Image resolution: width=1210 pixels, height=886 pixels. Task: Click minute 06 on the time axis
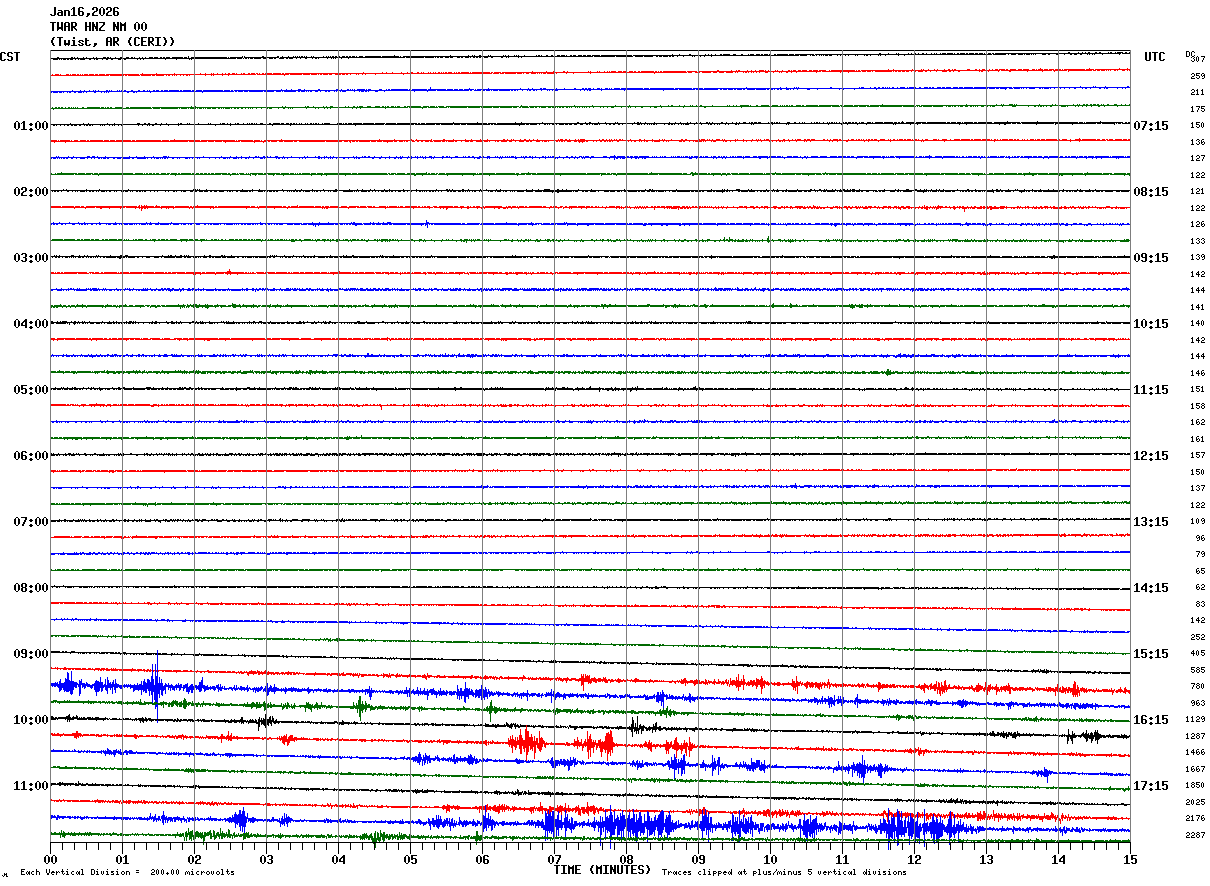pyautogui.click(x=482, y=859)
